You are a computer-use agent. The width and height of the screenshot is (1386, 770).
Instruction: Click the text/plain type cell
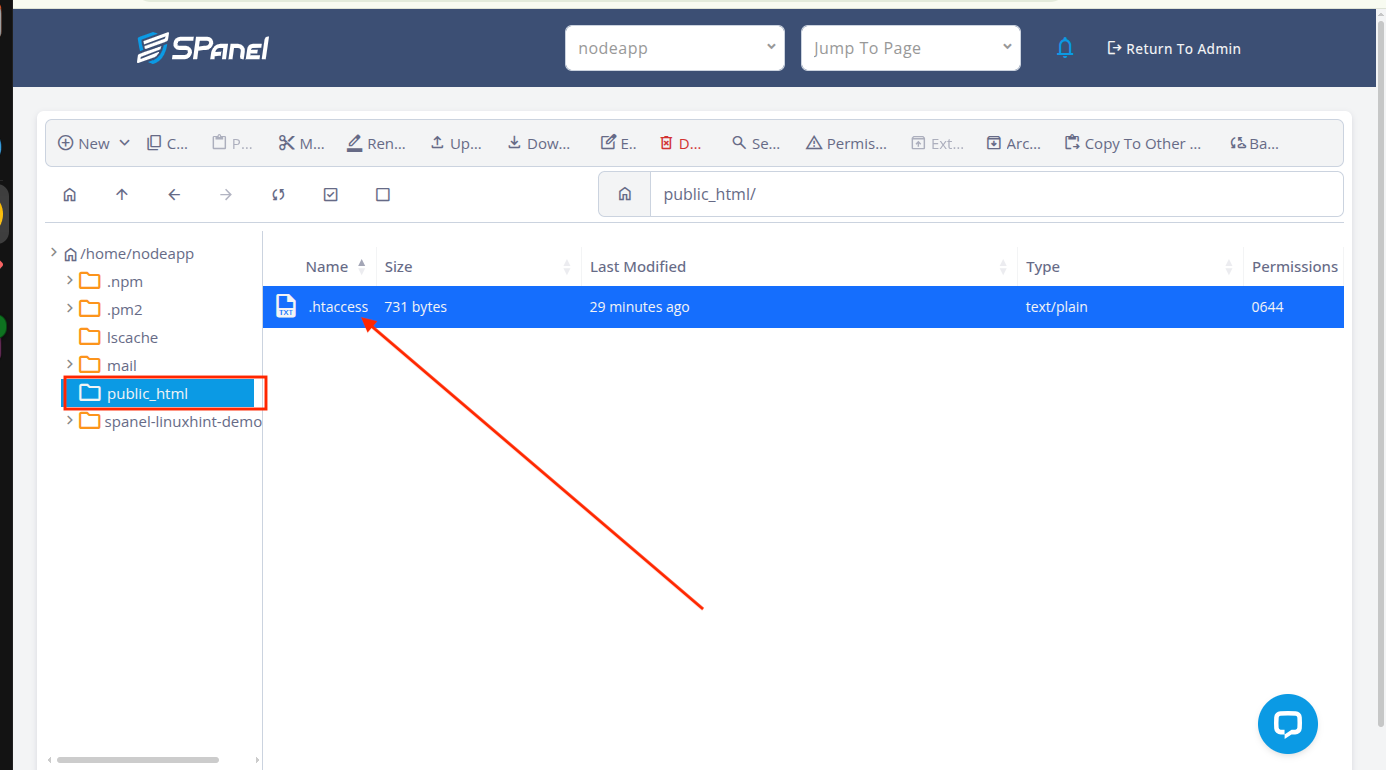click(1057, 307)
